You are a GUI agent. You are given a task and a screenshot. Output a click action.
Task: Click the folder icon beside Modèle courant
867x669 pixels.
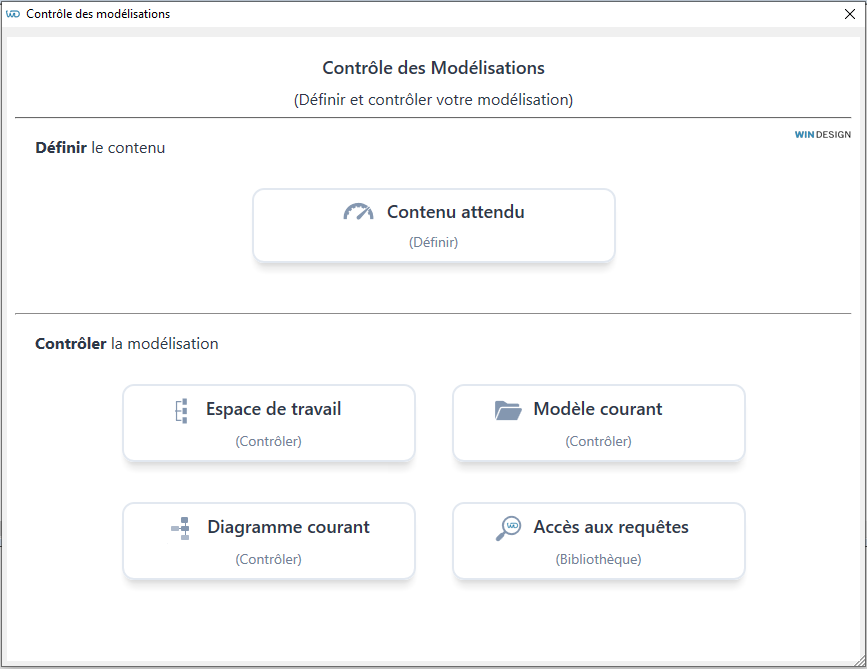(x=508, y=410)
